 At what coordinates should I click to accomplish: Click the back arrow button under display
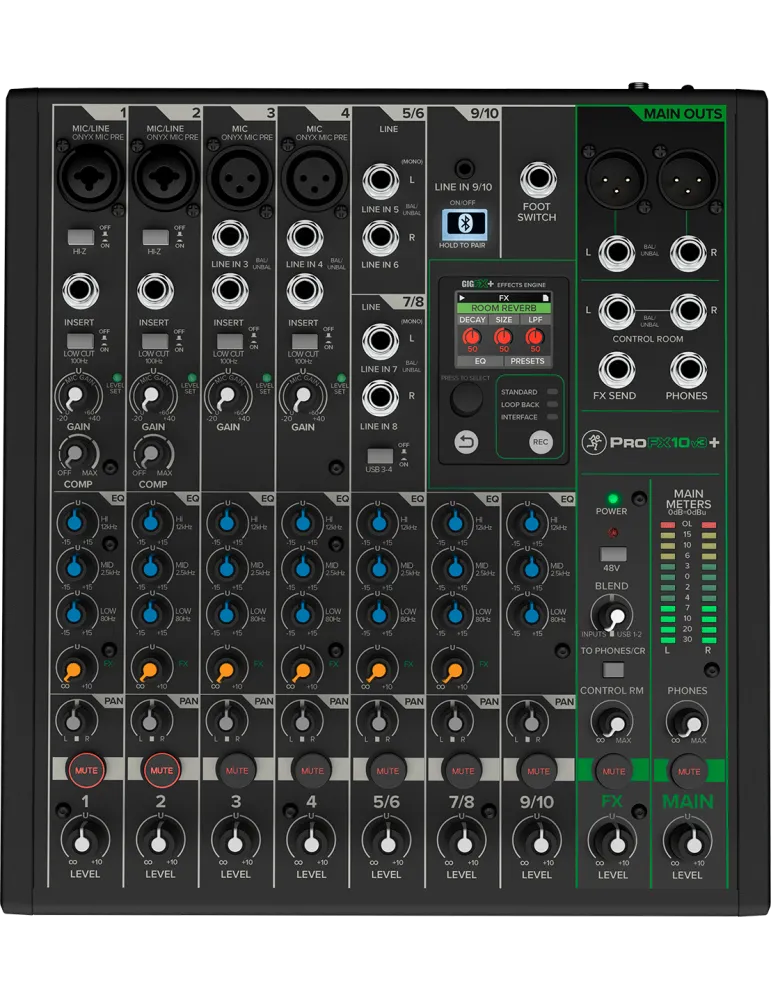pos(466,442)
